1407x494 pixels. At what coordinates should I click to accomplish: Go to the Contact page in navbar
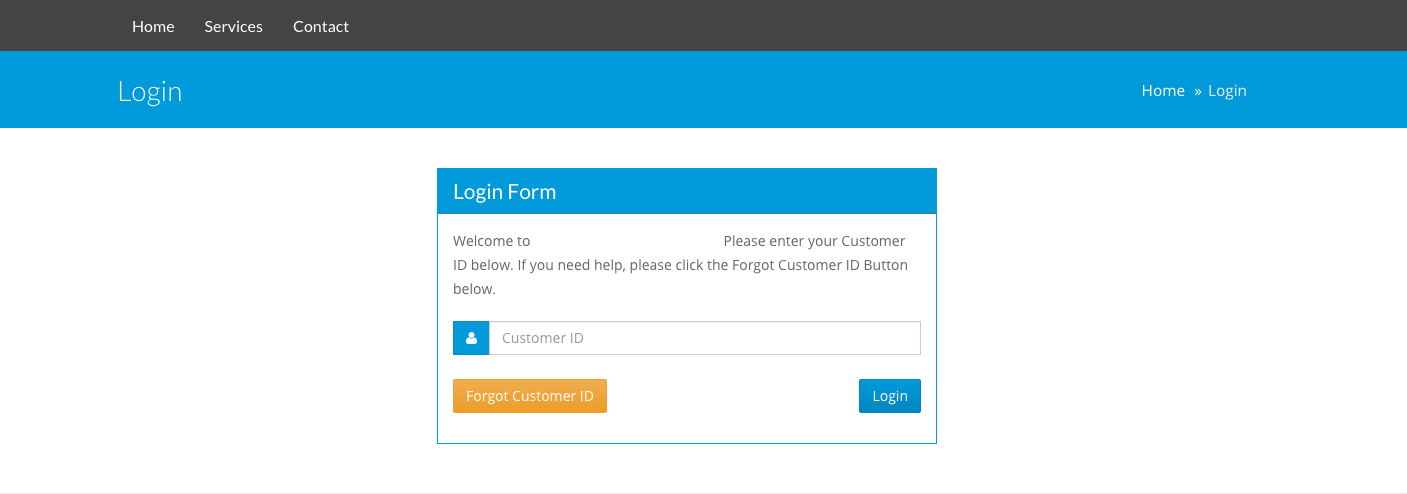click(321, 26)
